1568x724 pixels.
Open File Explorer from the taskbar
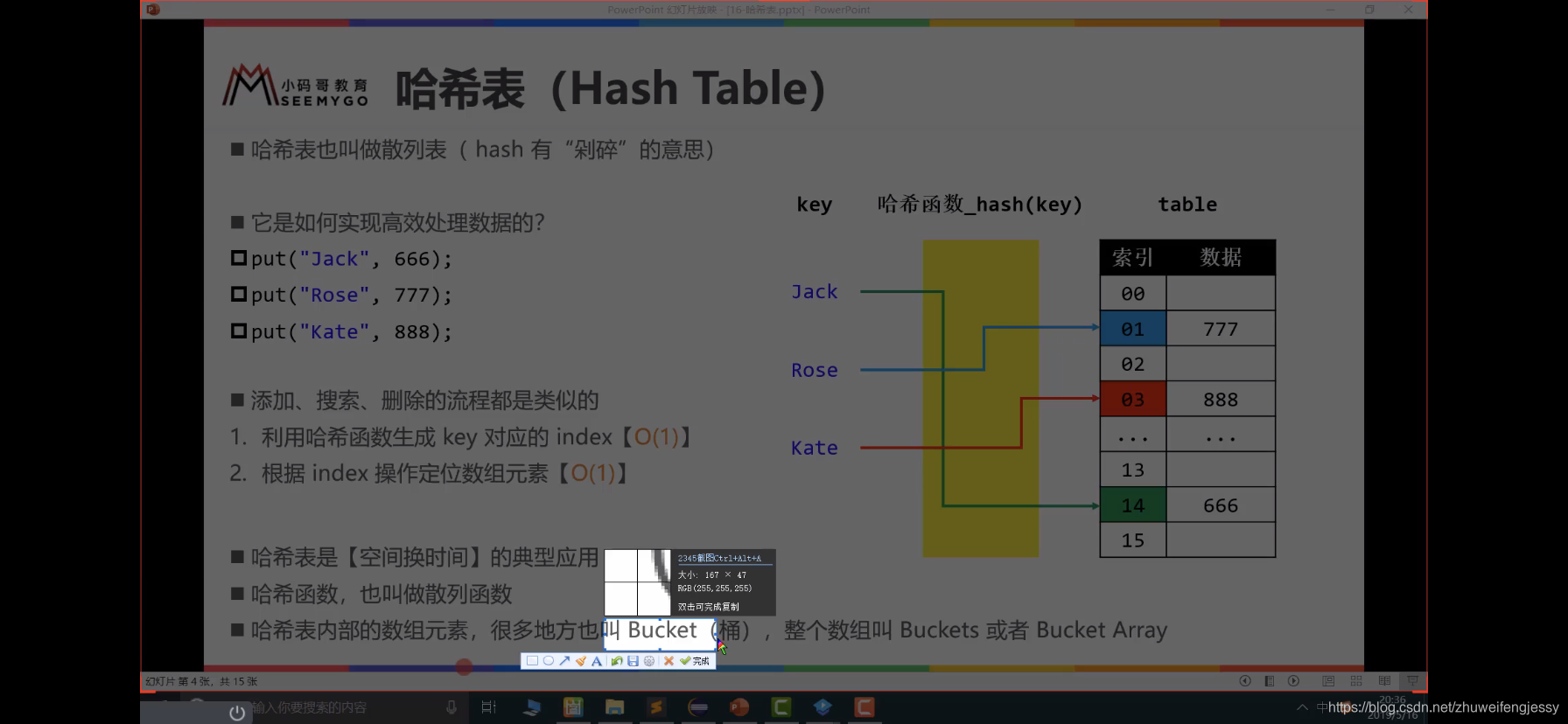click(614, 707)
